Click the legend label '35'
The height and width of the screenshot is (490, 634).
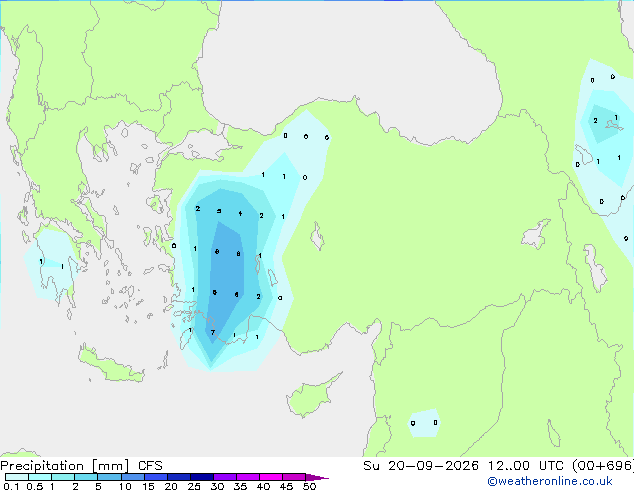point(240,486)
